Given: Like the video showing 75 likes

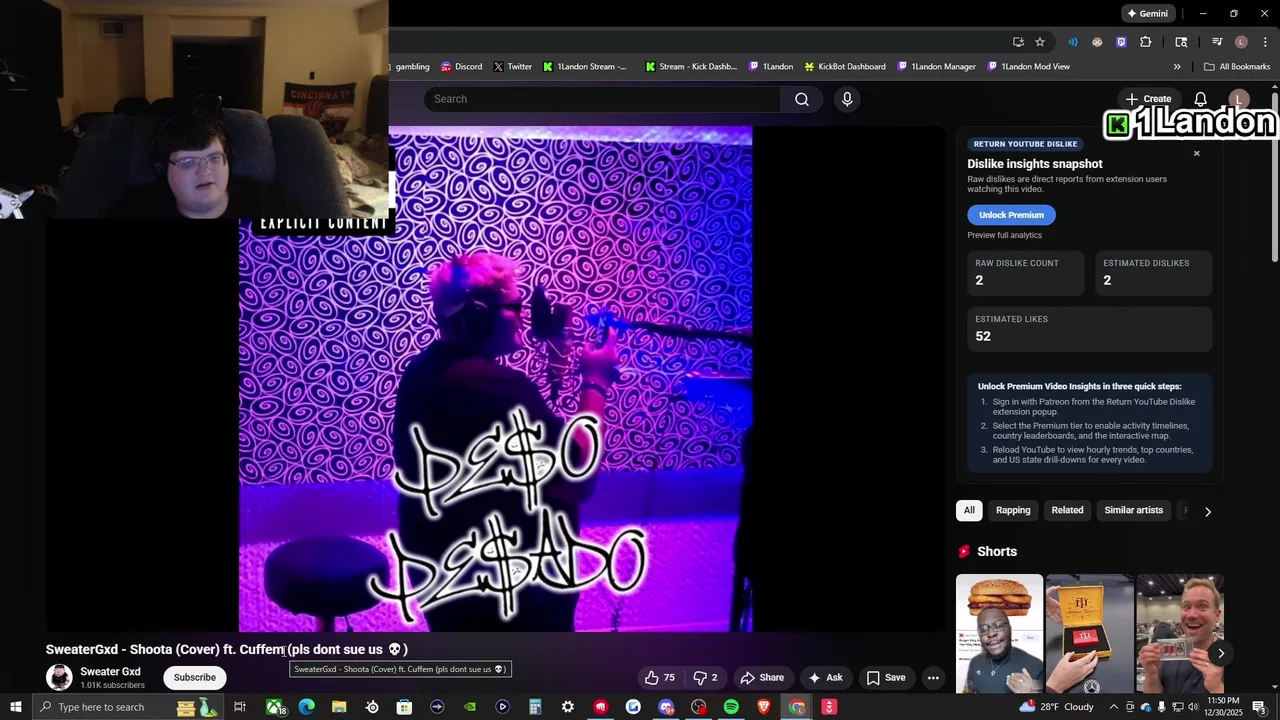Looking at the screenshot, I should [660, 677].
